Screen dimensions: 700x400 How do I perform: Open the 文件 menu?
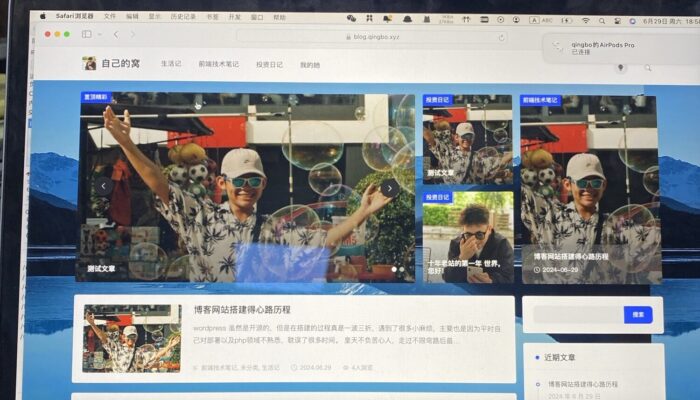pyautogui.click(x=110, y=16)
